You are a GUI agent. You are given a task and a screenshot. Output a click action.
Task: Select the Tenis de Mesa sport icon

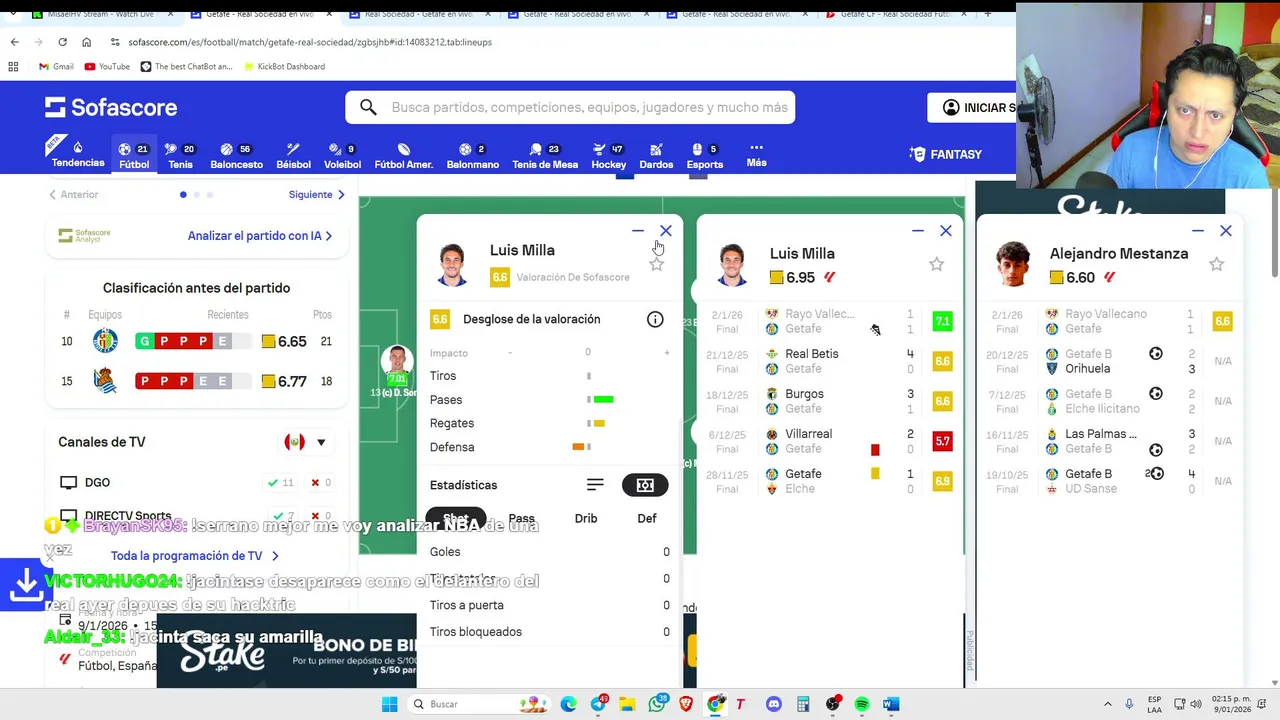[x=545, y=155]
